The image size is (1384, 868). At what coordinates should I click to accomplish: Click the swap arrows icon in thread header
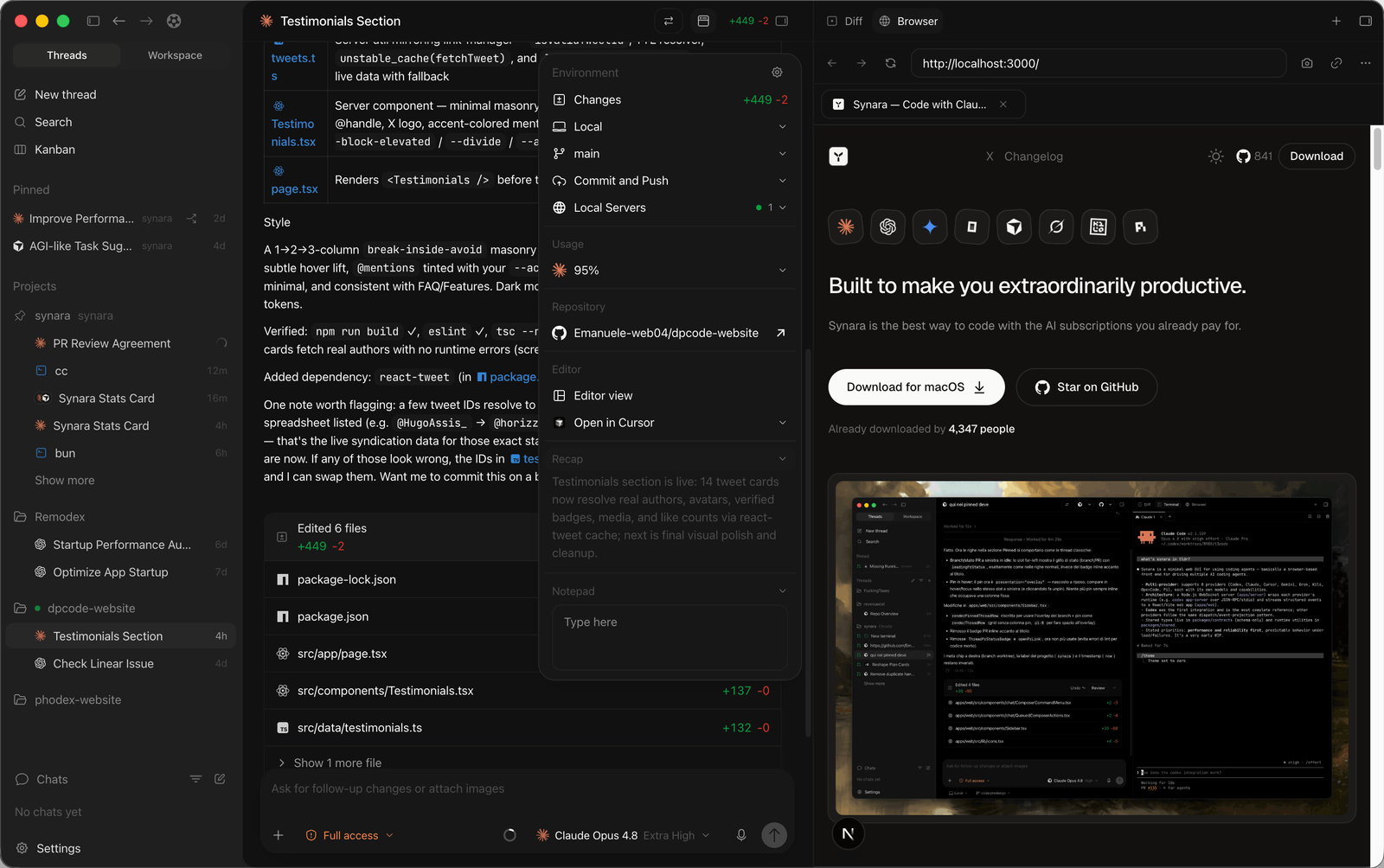pos(669,21)
